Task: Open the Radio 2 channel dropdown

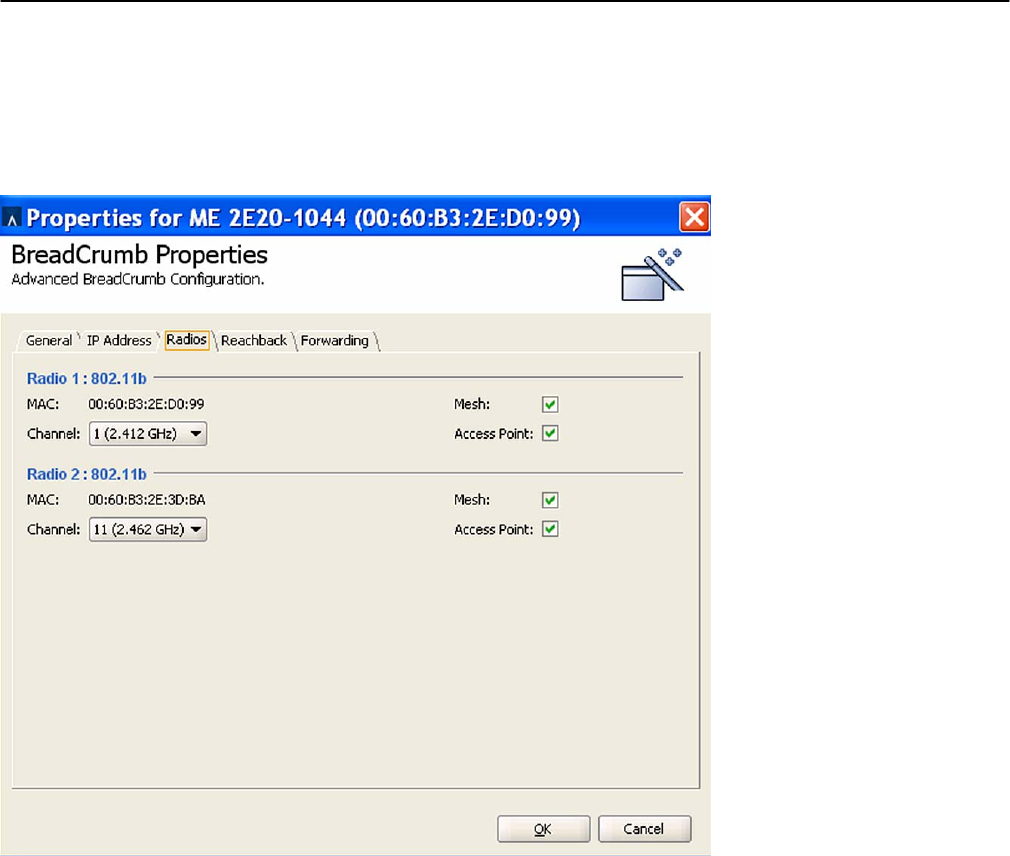Action: pos(148,529)
